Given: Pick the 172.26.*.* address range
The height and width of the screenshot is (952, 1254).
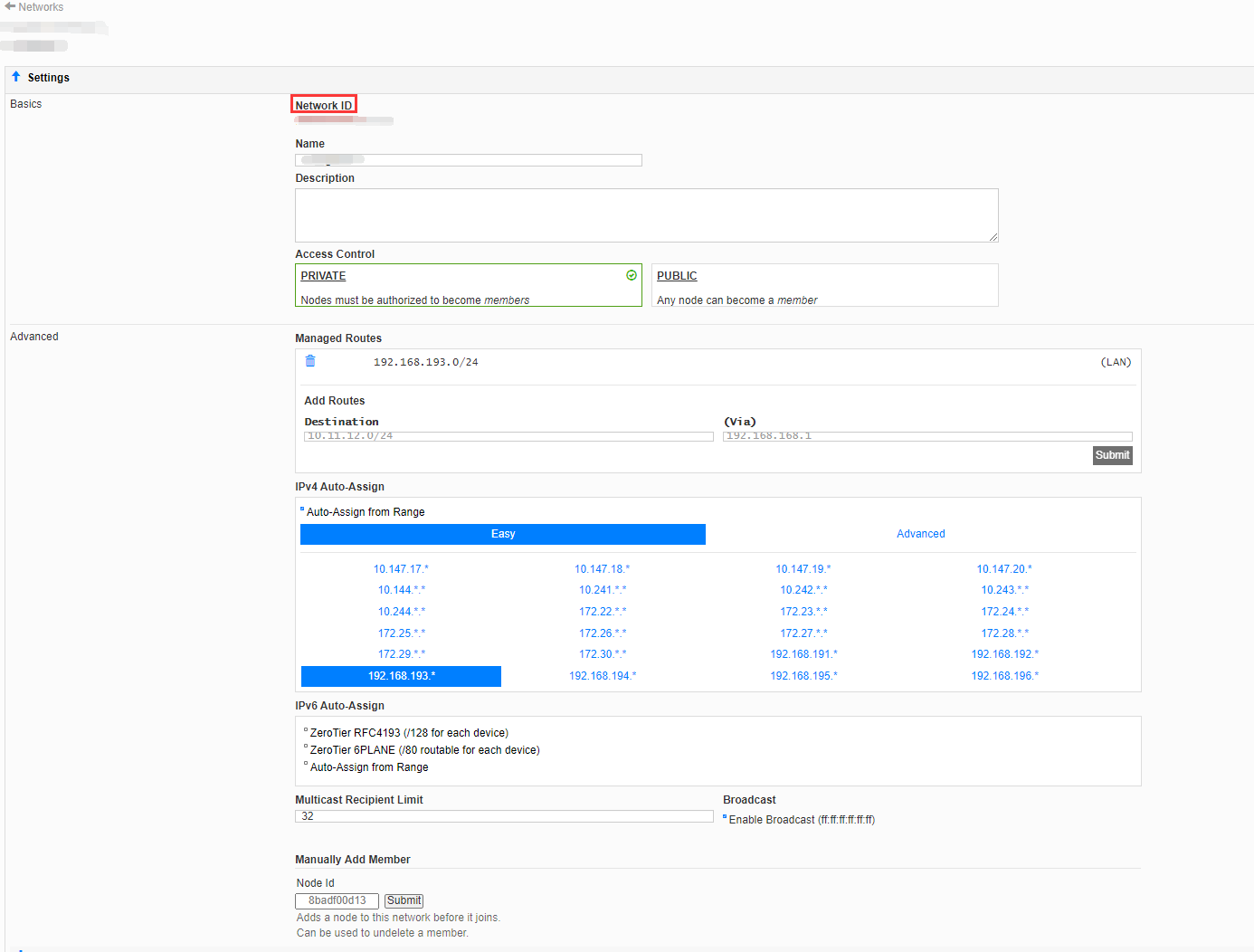Looking at the screenshot, I should pos(603,633).
